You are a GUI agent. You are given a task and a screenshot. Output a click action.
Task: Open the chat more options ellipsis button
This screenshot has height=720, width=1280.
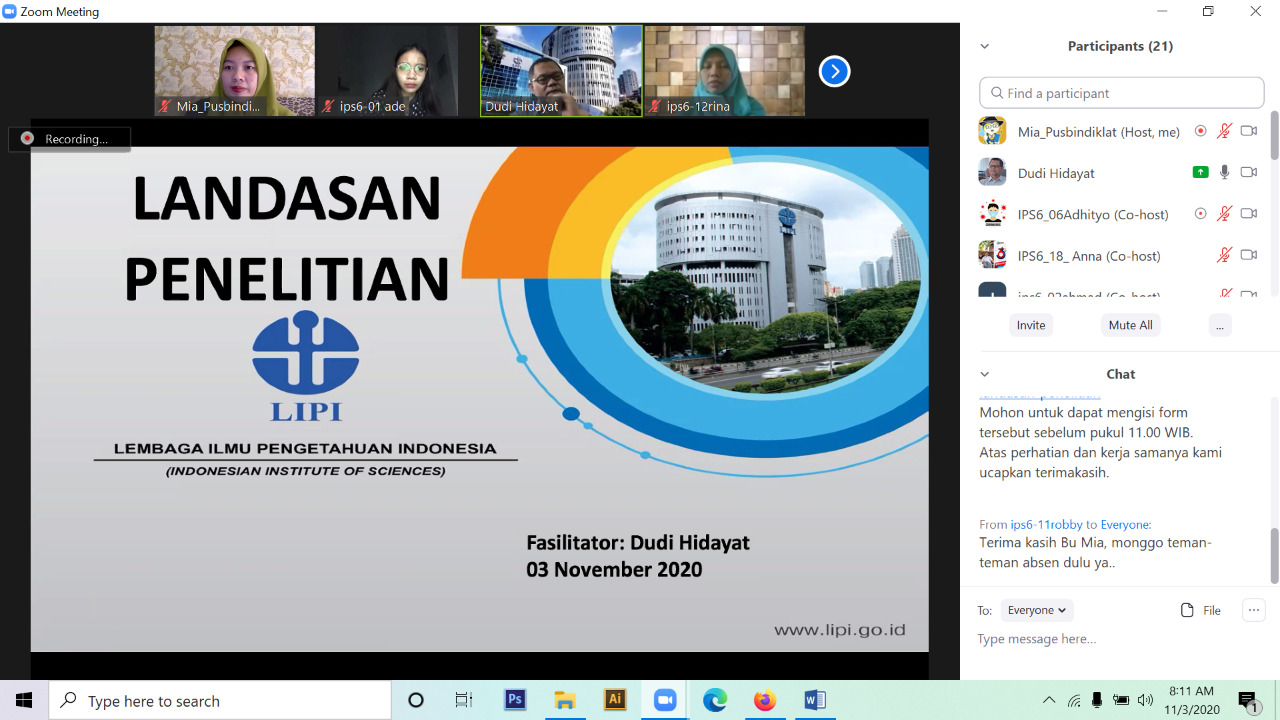(x=1253, y=610)
